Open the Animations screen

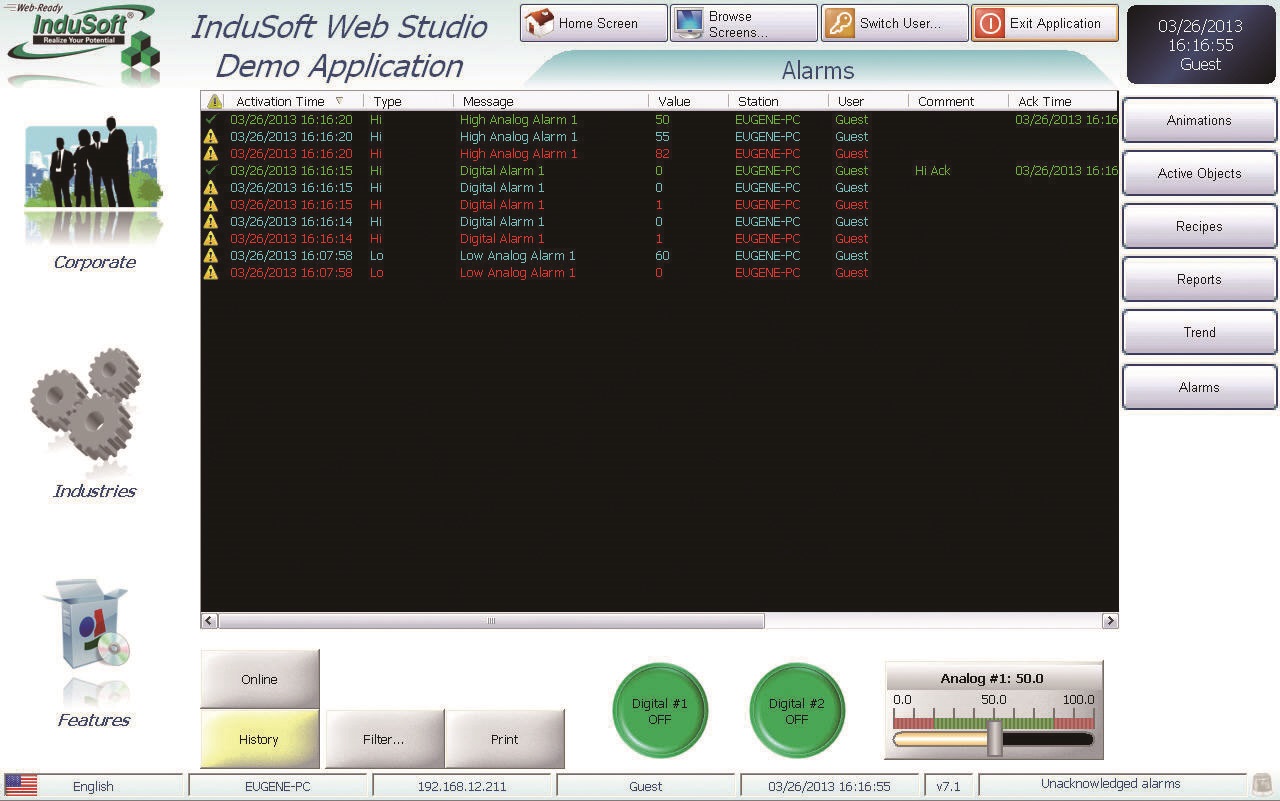coord(1200,120)
